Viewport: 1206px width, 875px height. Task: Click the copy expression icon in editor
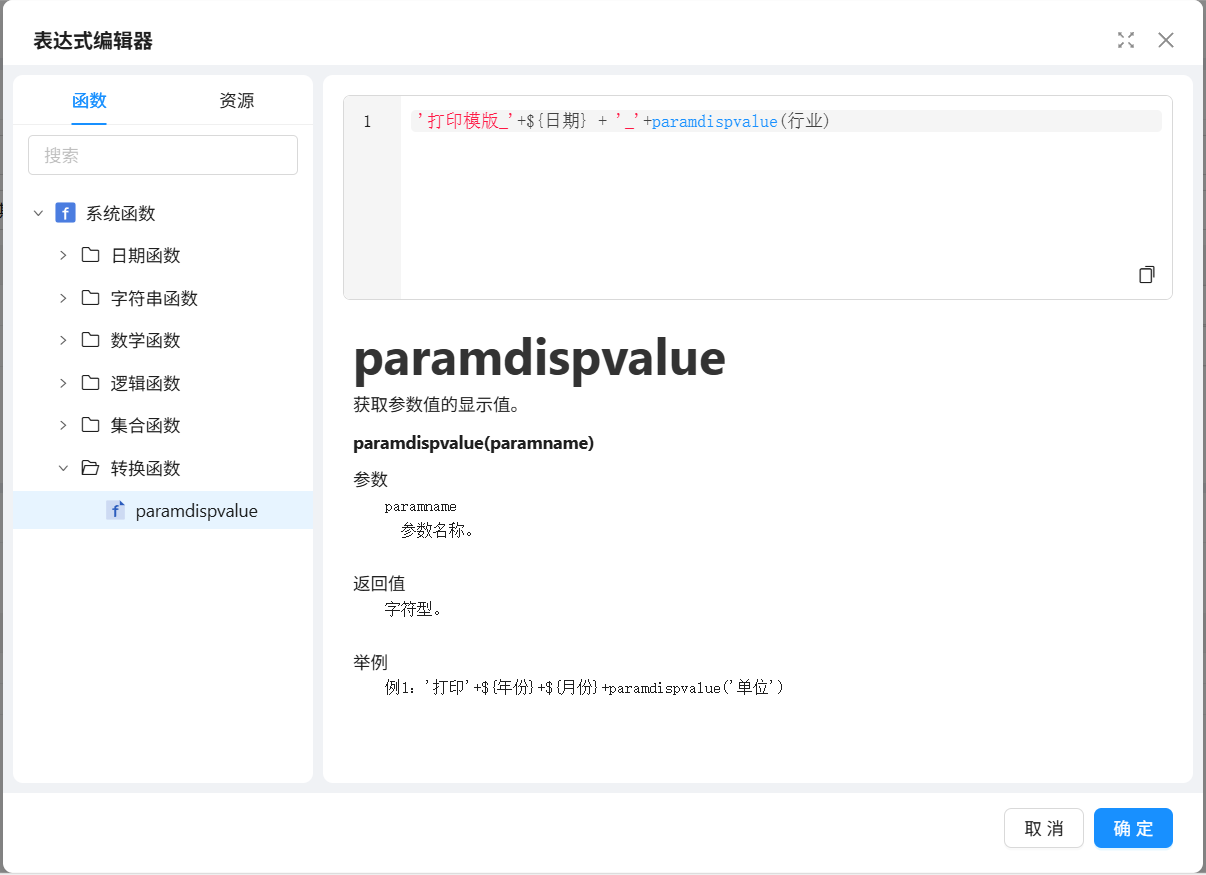click(1146, 274)
